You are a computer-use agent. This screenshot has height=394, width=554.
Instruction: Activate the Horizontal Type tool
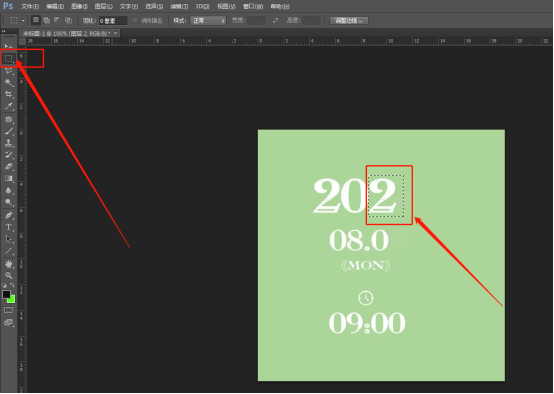8,227
